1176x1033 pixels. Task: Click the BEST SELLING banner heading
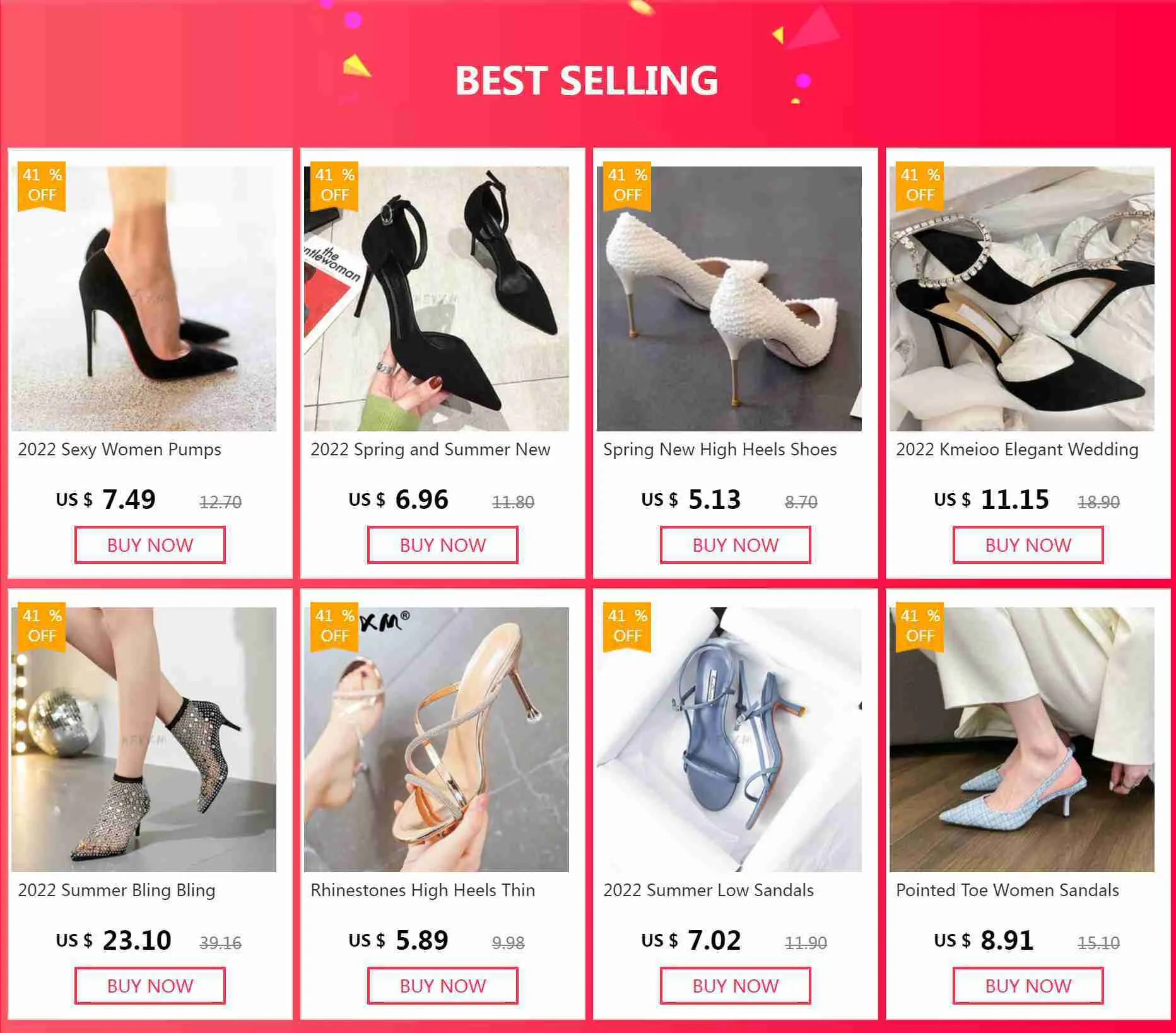coord(587,81)
